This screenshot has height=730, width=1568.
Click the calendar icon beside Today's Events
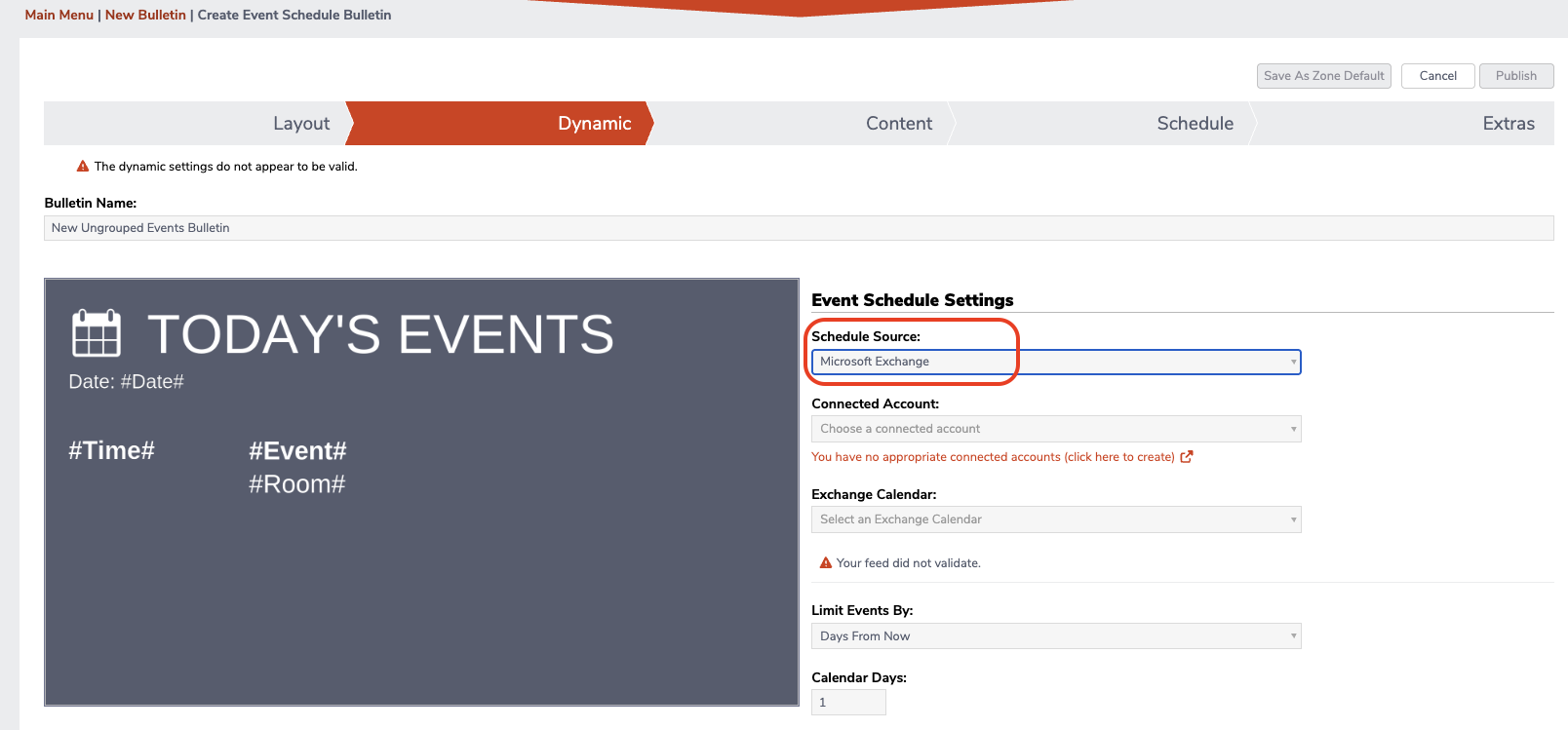[97, 333]
